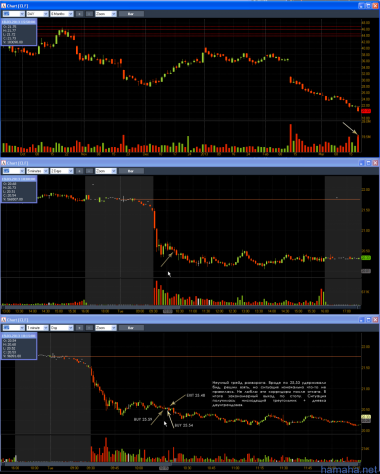Click the chart icon in top window title bar
Image resolution: width=380 pixels, height=474 pixels.
click(4, 6)
